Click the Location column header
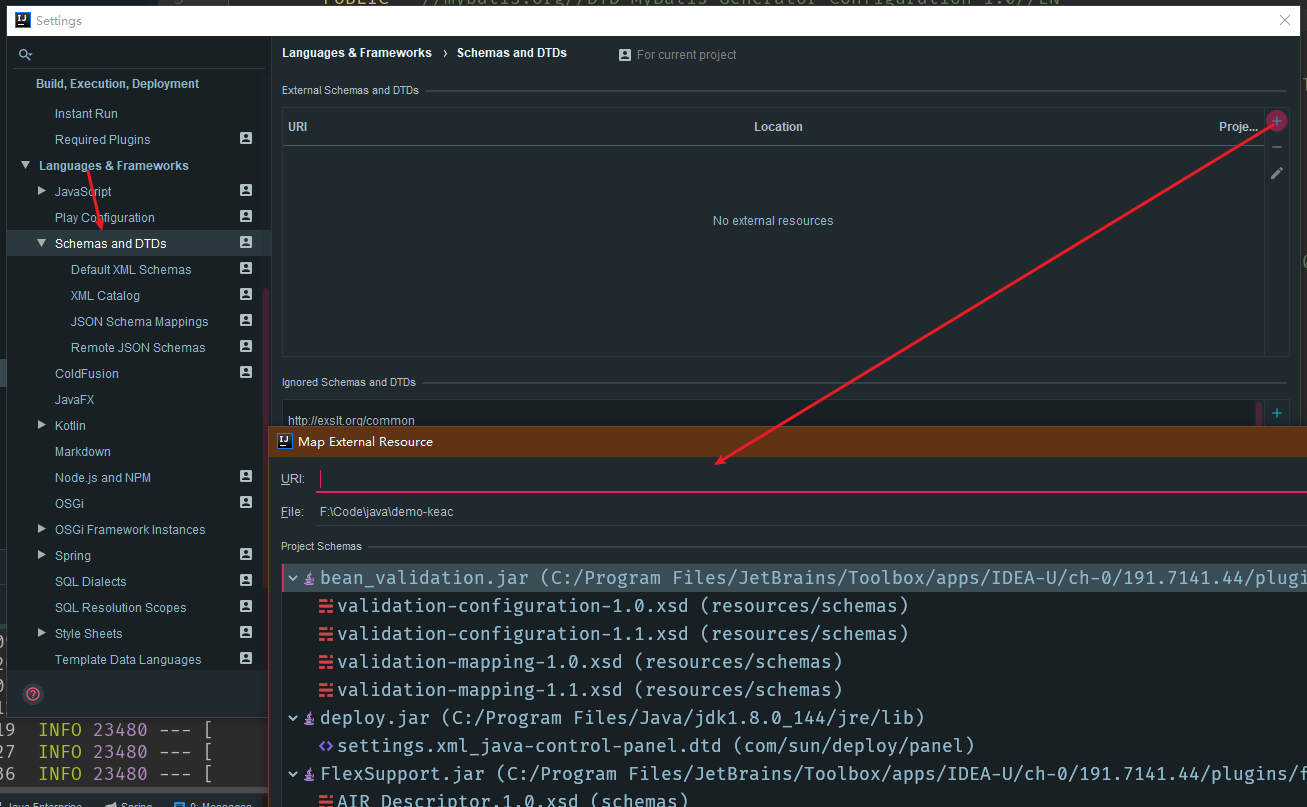Image resolution: width=1307 pixels, height=807 pixels. coord(778,127)
